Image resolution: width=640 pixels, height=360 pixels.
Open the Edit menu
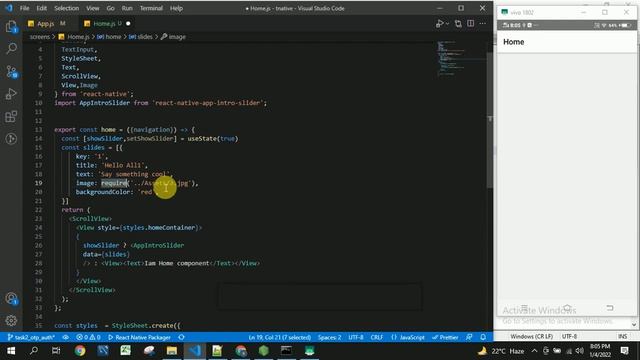click(41, 8)
